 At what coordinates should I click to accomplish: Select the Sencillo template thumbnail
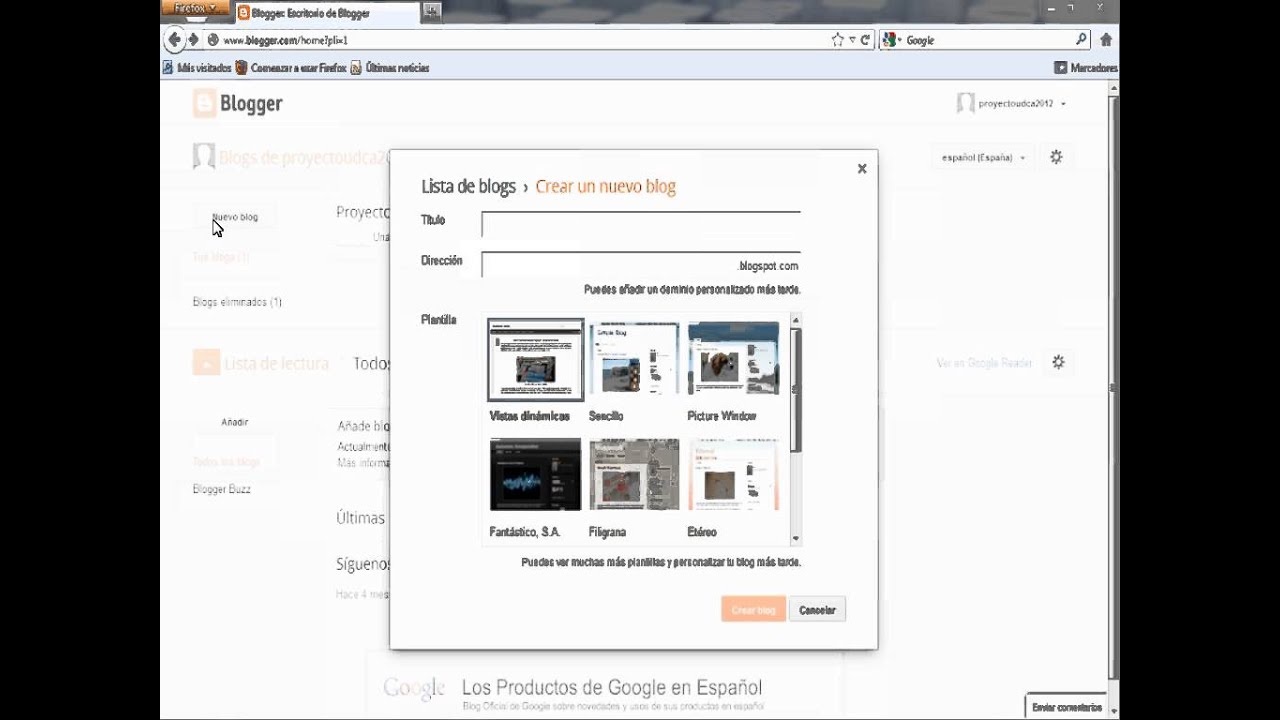634,360
